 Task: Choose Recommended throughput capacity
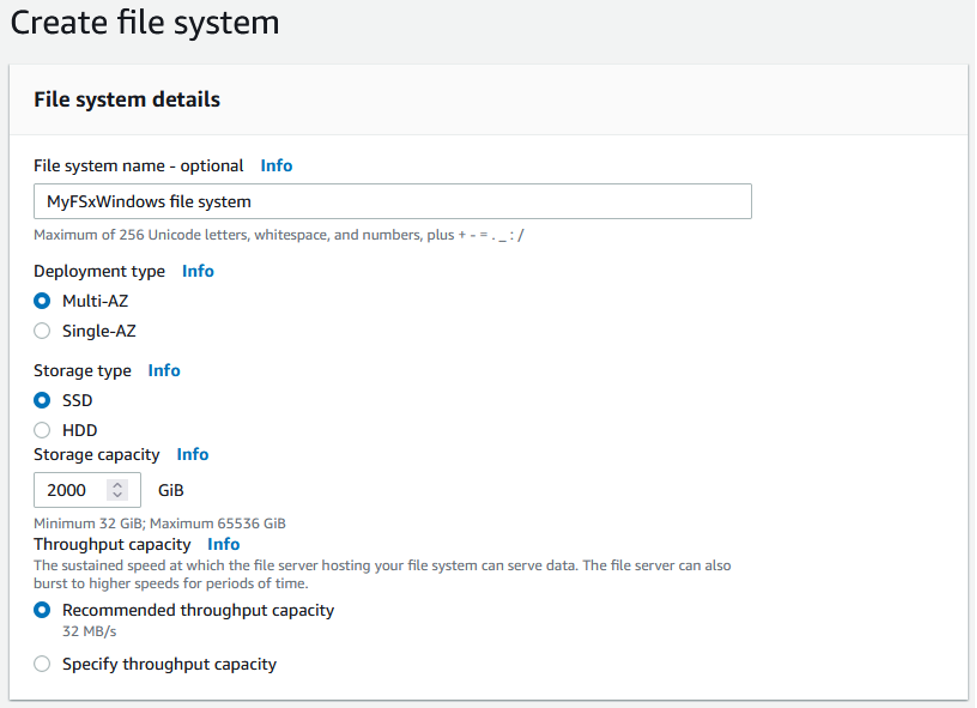coord(41,610)
